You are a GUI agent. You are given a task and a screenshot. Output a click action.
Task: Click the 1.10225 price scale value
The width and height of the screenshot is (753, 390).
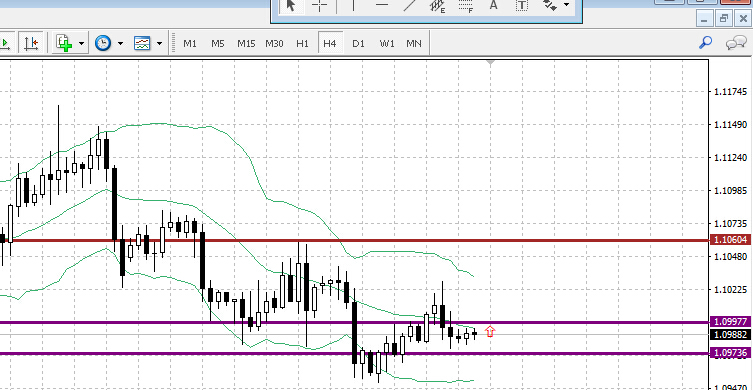(x=731, y=290)
